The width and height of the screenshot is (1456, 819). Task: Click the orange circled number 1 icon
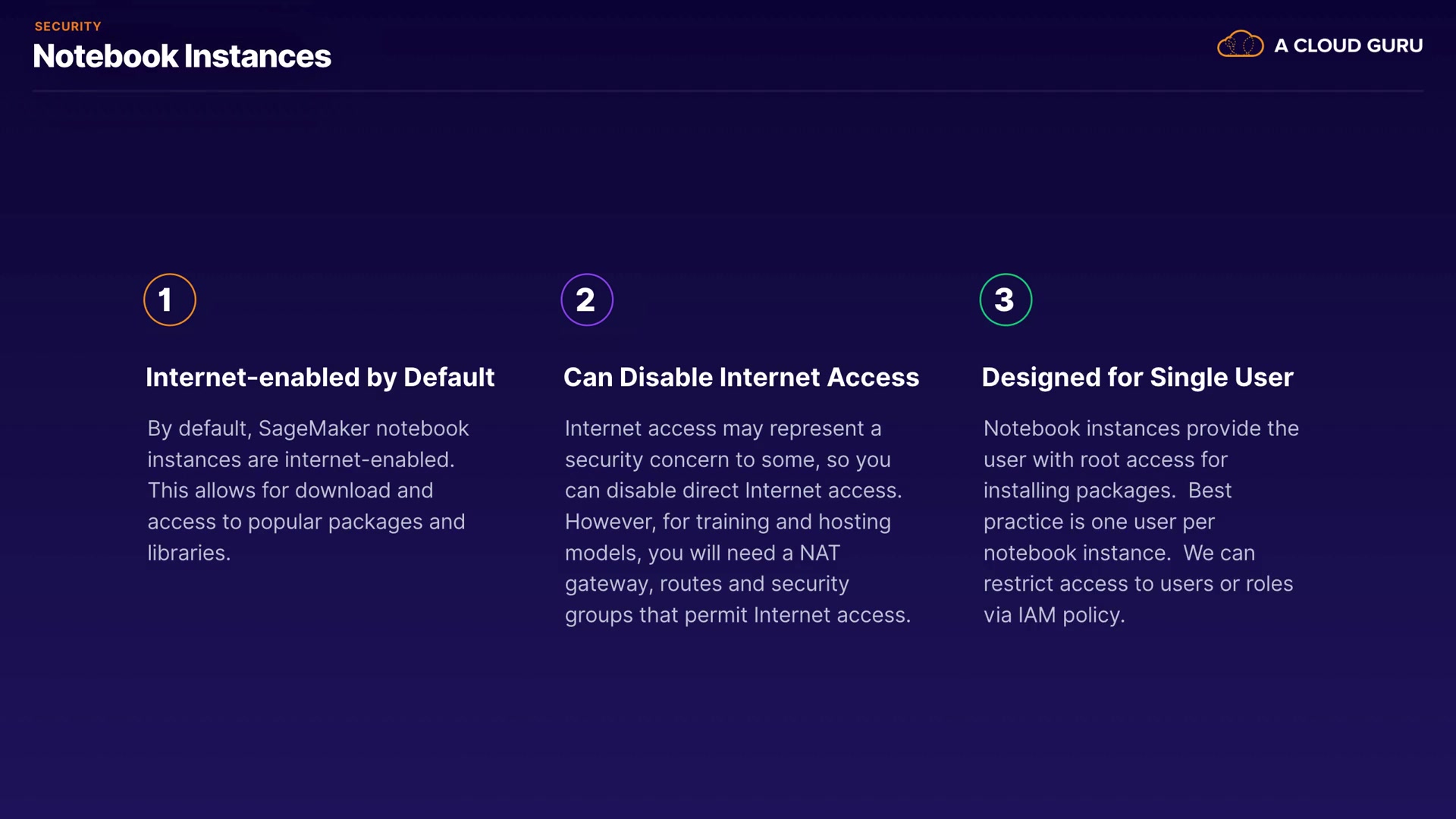[x=170, y=300]
